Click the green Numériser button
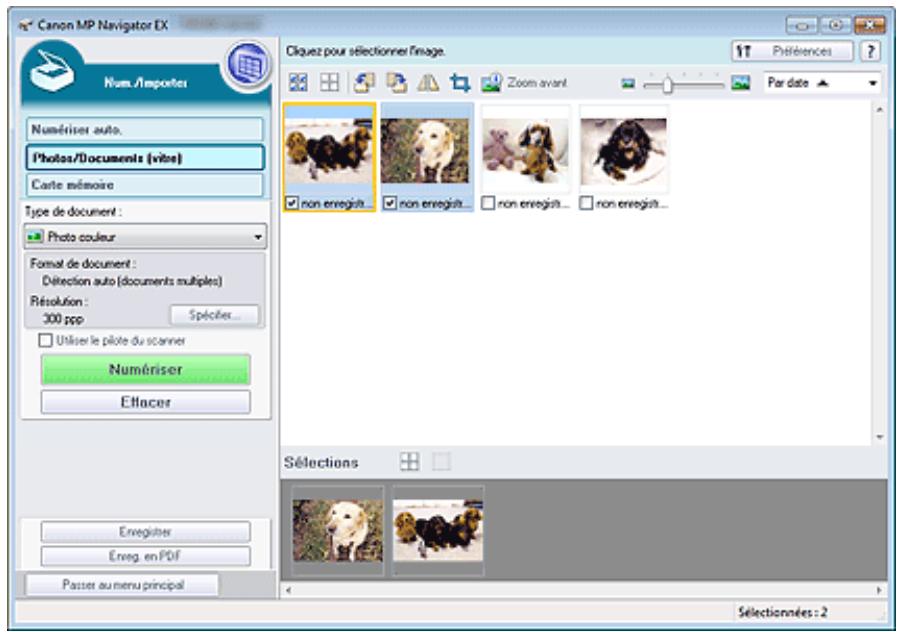Viewport: 898px width, 632px height. (x=145, y=369)
